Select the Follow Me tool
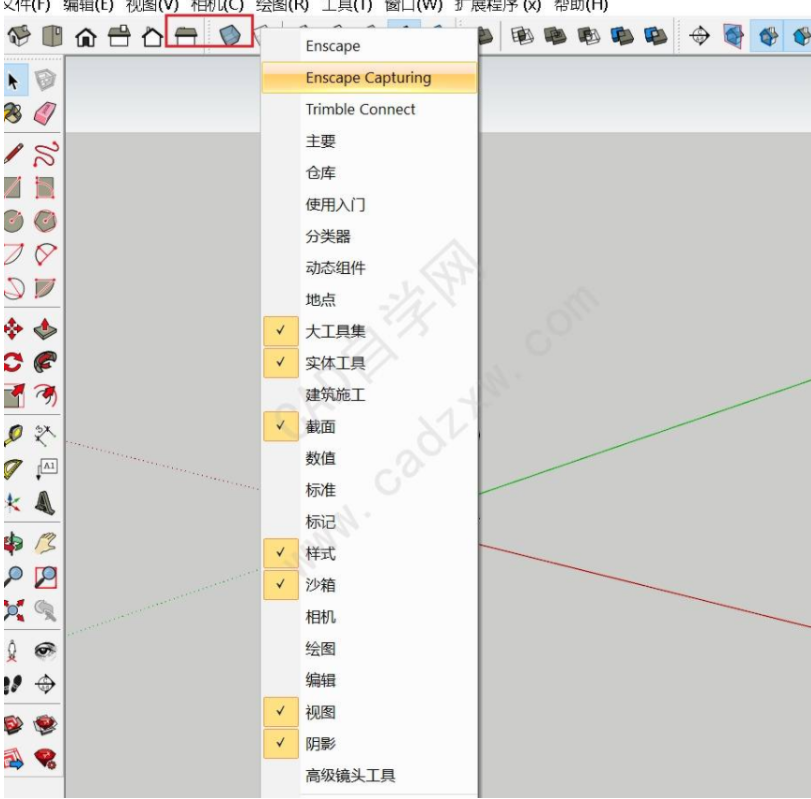811x799 pixels. 45,362
